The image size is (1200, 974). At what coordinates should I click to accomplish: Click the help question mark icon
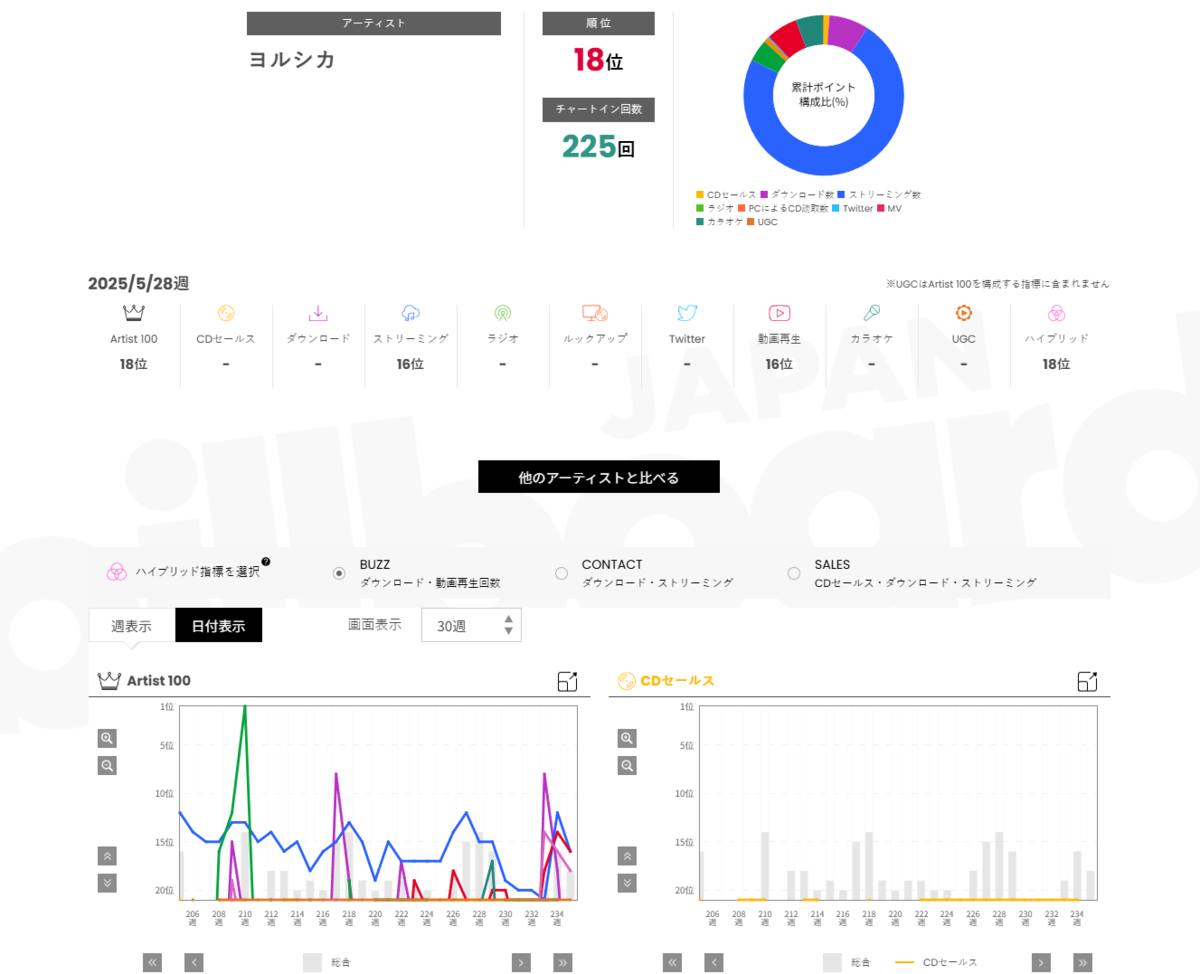tap(266, 562)
